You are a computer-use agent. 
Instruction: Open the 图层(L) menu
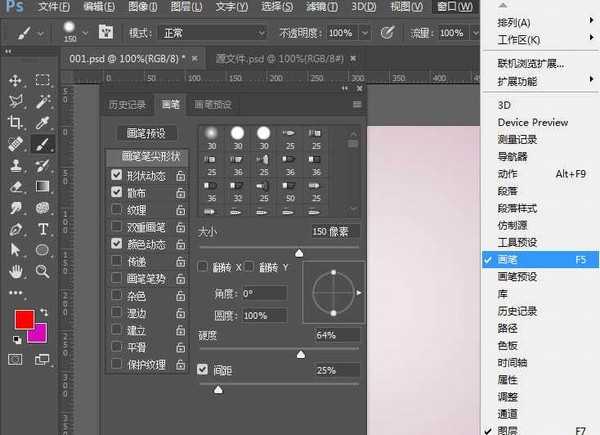186,7
